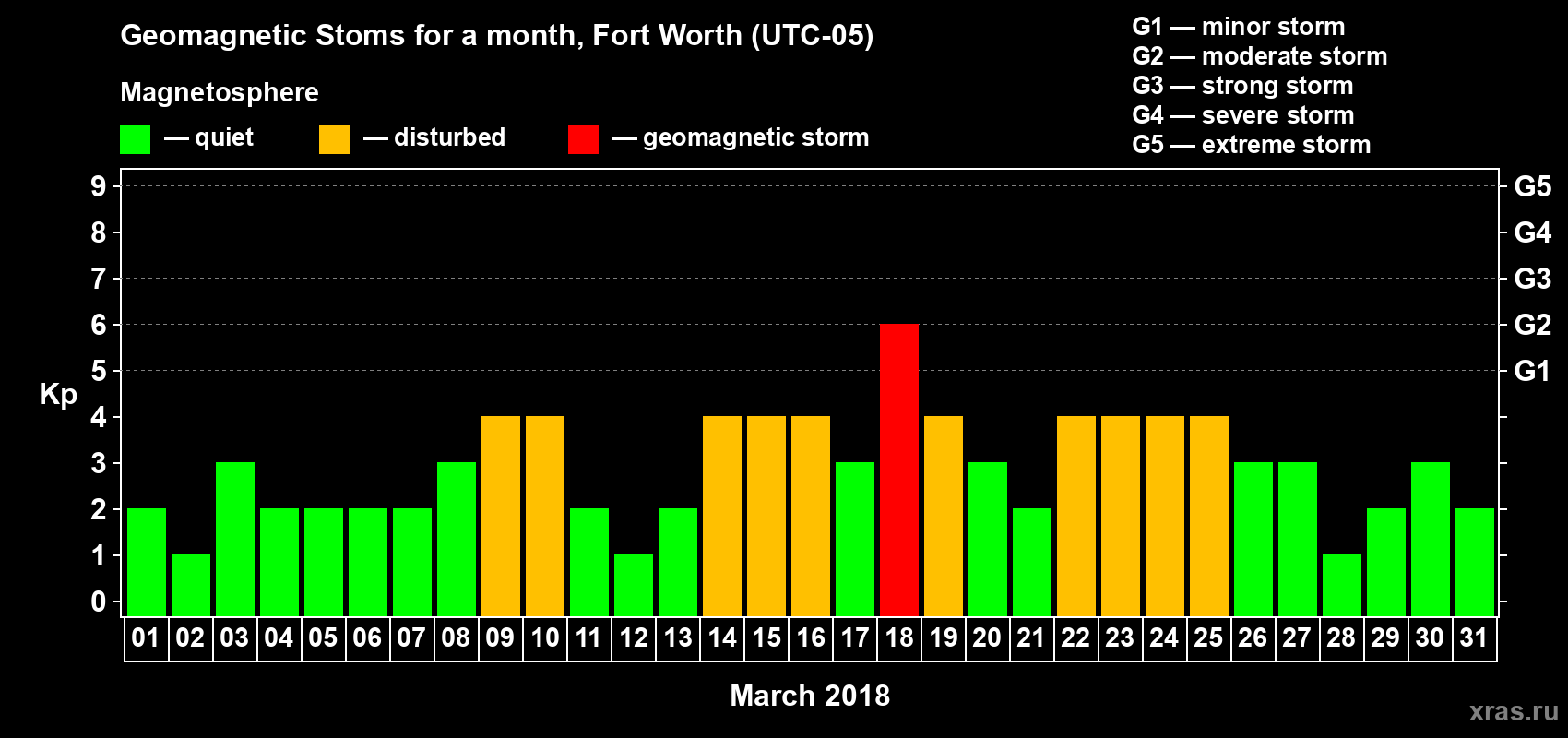The width and height of the screenshot is (1568, 738).
Task: Click Kp value 6 on left axis
Action: [x=99, y=325]
